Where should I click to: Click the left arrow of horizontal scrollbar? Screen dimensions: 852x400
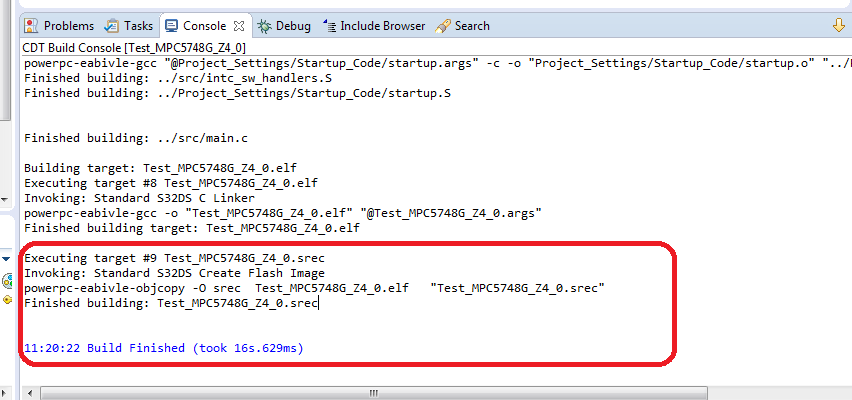30,393
